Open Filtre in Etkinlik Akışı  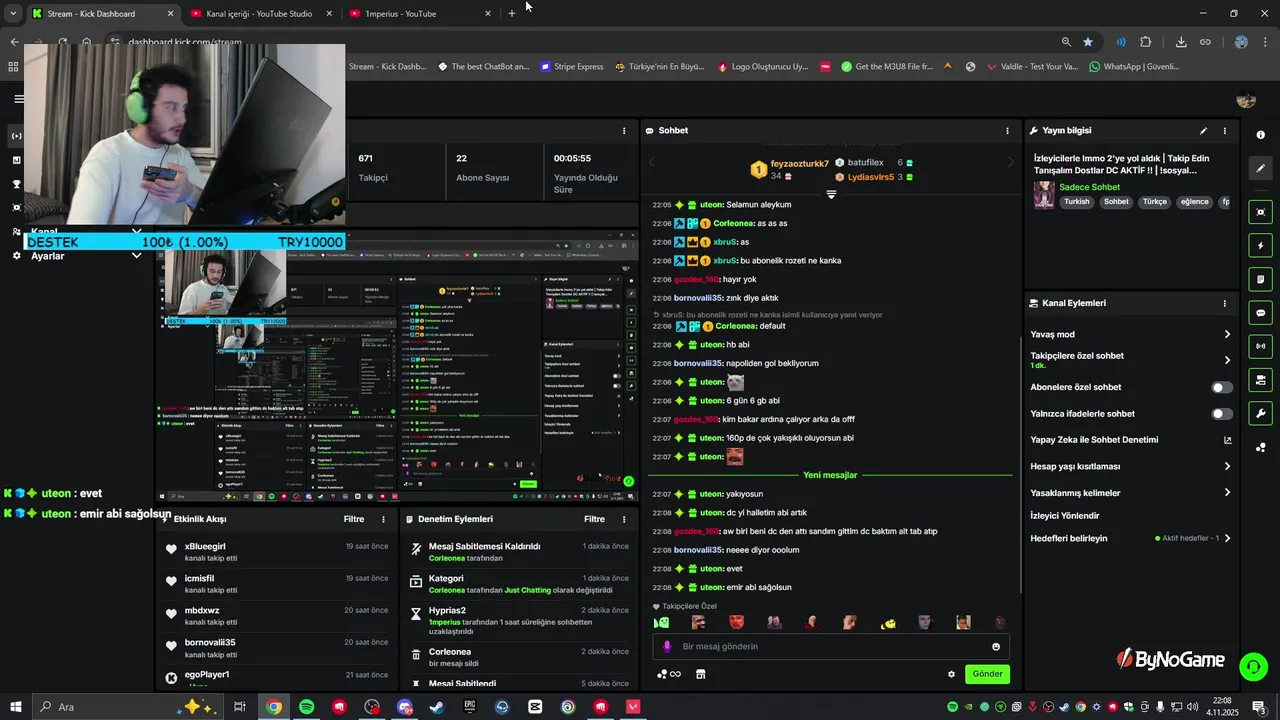coord(354,519)
